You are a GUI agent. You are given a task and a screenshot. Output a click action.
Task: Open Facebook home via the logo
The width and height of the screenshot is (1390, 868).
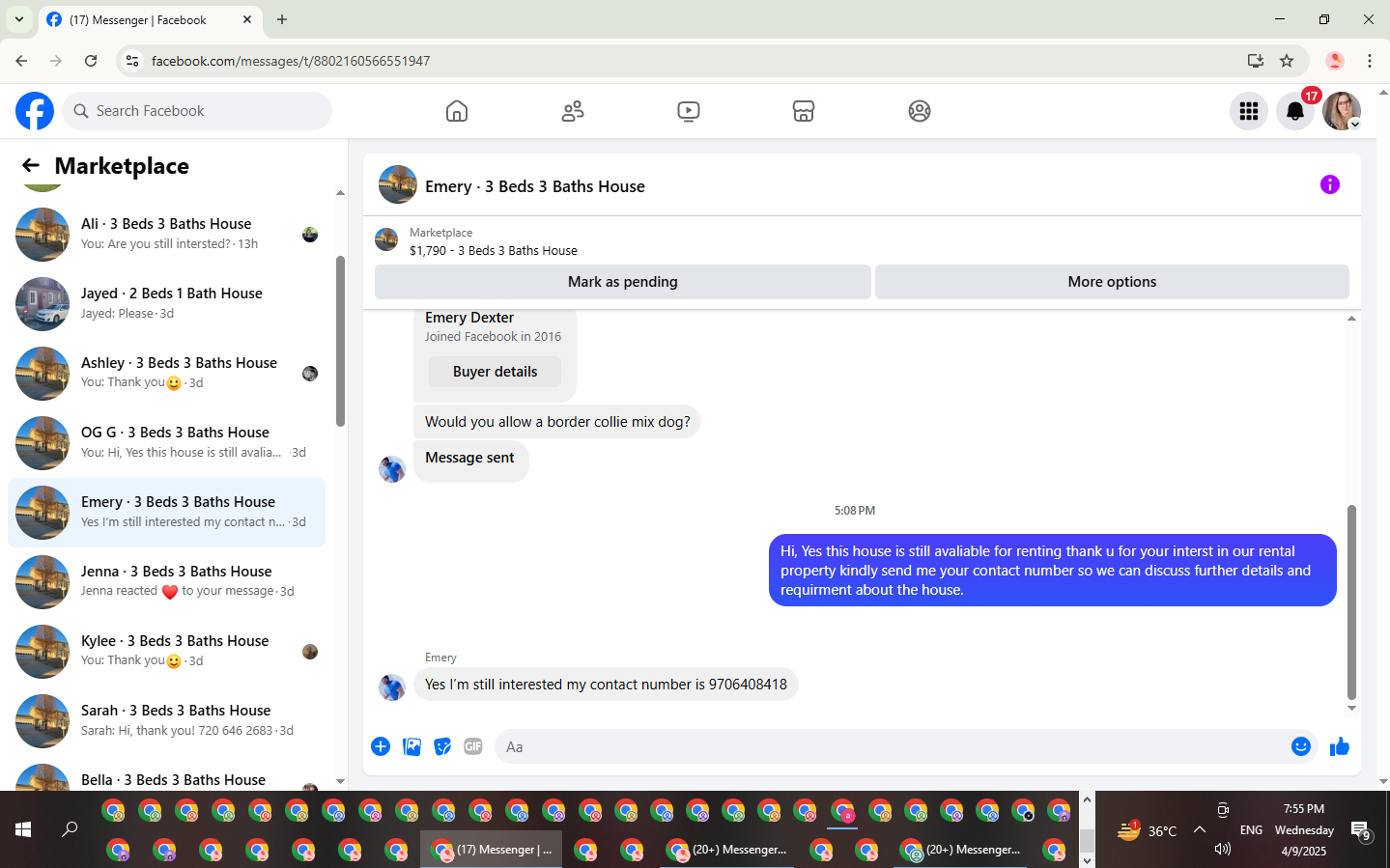point(35,111)
